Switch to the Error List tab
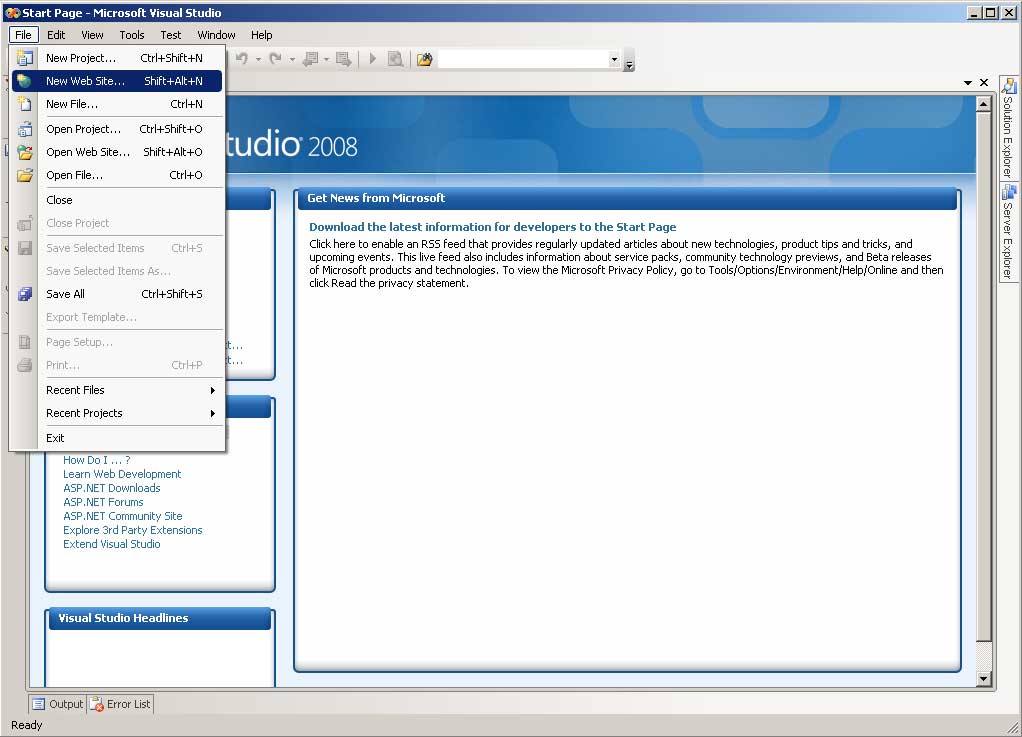 pyautogui.click(x=121, y=704)
